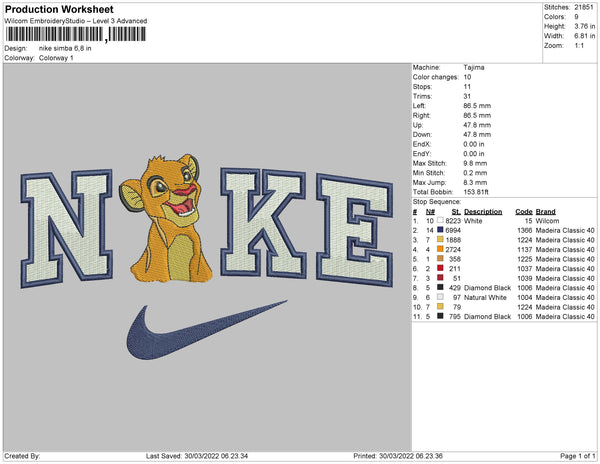
Task: Click the 'Colorway 1' value
Action: click(56, 58)
